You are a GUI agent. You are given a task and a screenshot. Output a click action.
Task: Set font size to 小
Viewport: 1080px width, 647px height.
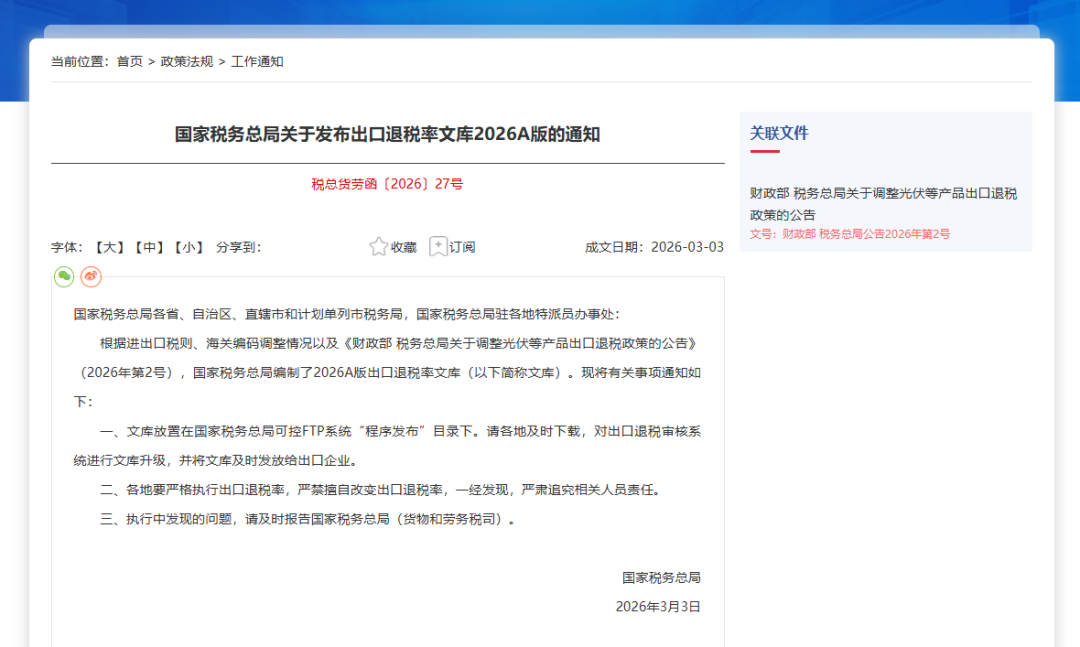189,247
